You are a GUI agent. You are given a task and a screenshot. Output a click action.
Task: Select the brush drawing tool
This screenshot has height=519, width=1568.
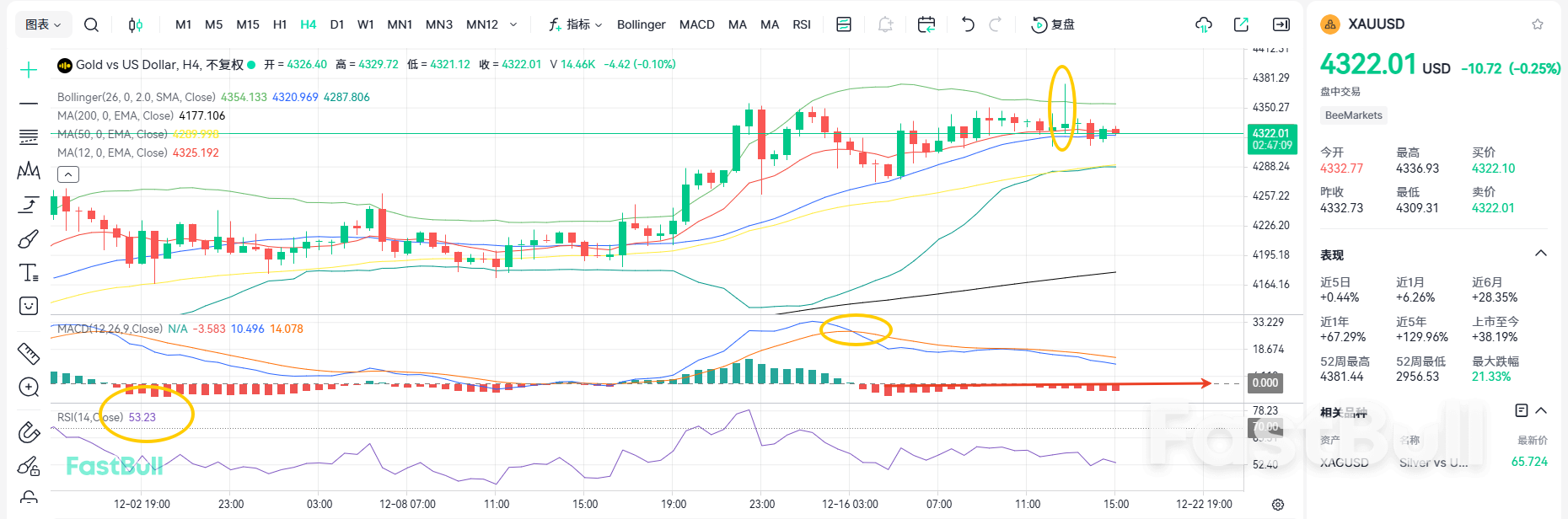(x=29, y=239)
